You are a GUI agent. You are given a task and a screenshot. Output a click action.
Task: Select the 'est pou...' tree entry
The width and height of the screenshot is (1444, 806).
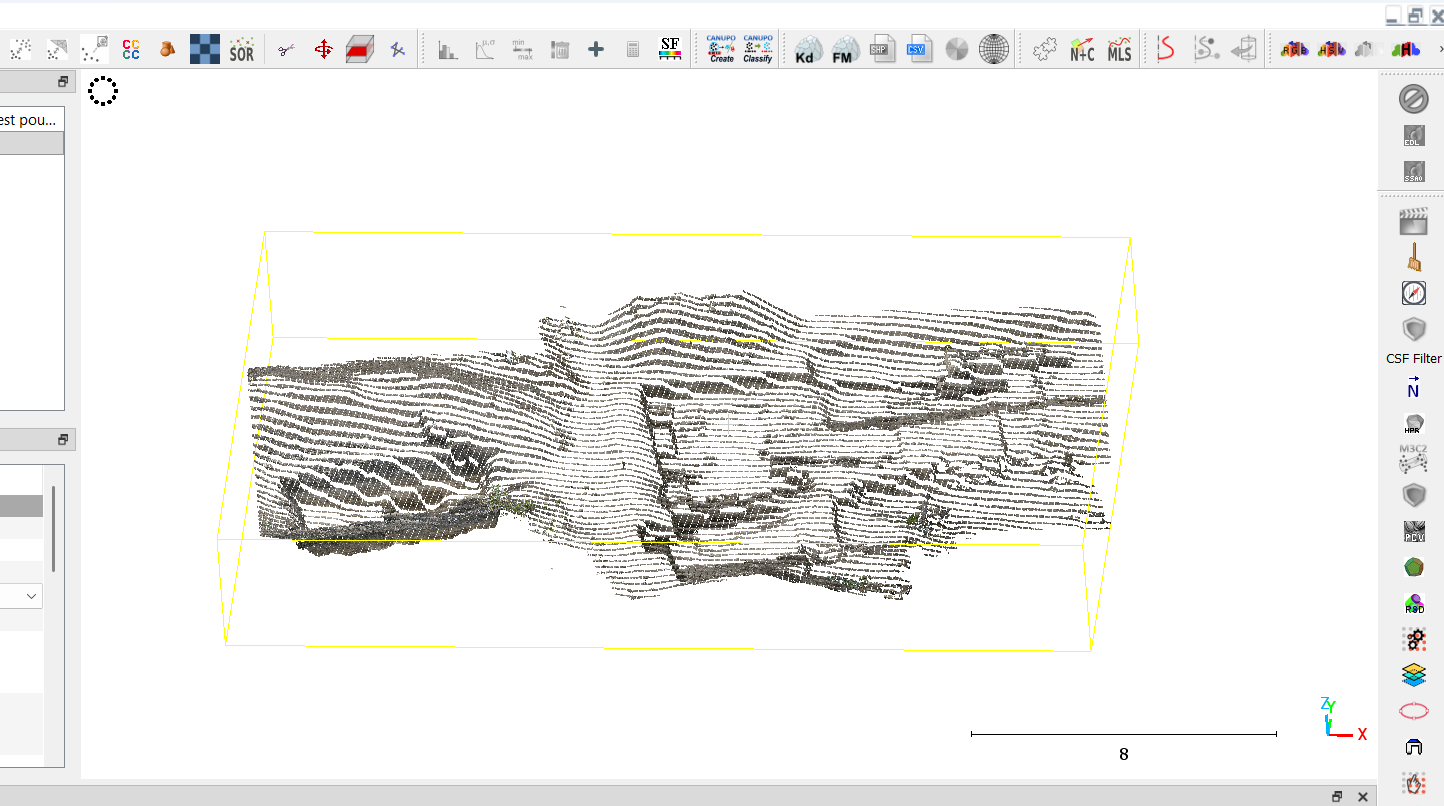pyautogui.click(x=30, y=120)
